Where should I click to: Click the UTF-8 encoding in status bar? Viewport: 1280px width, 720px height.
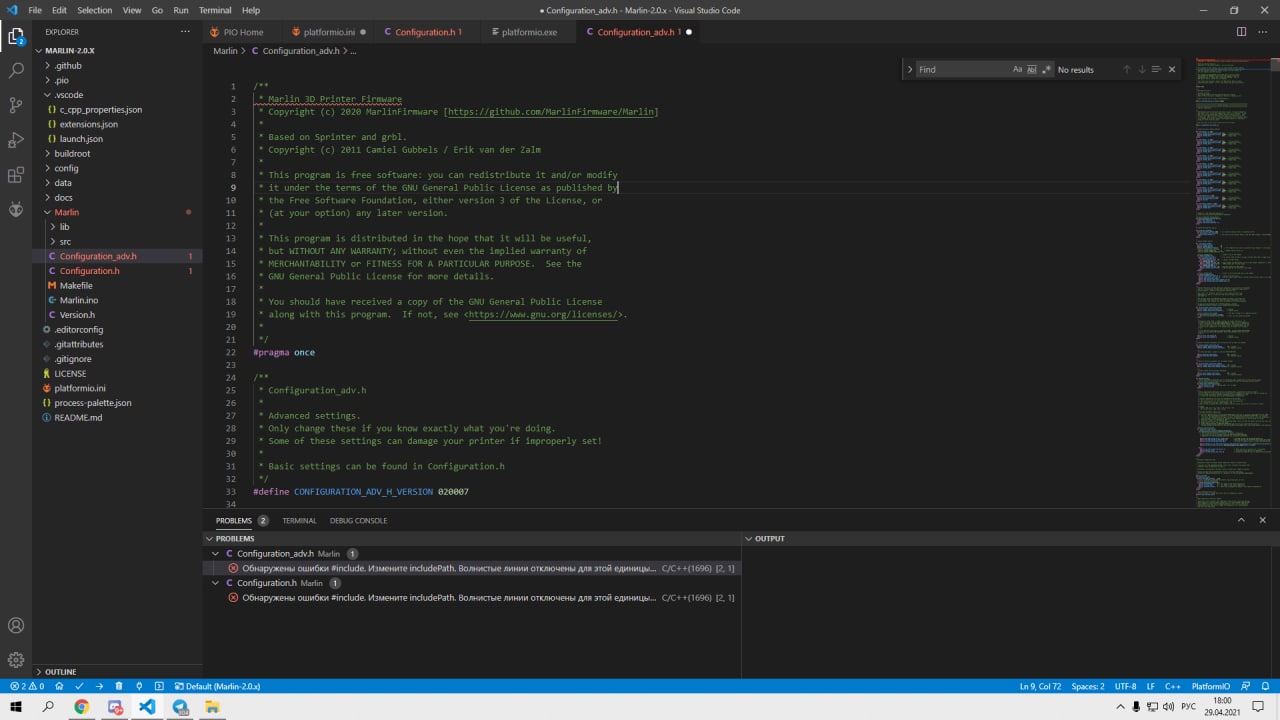[x=1125, y=687]
